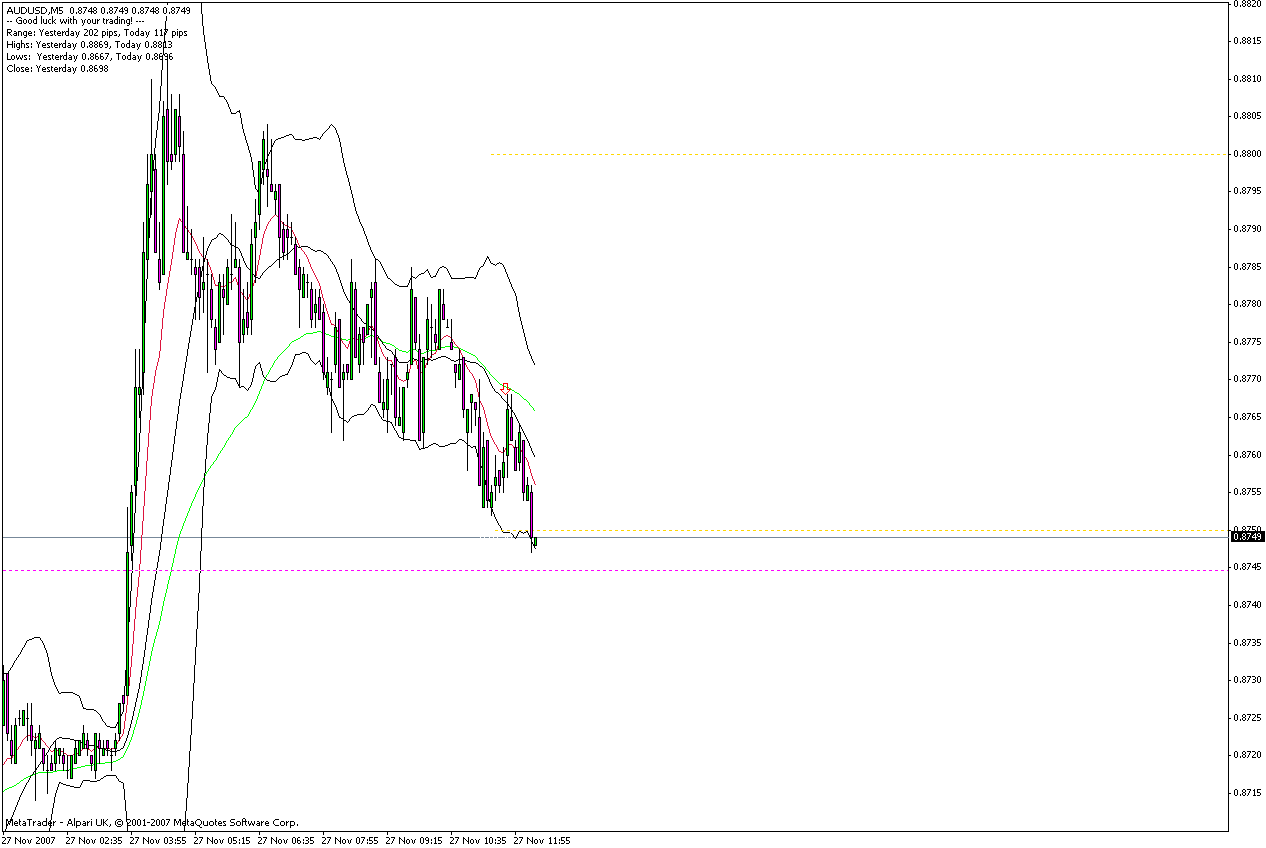Click the '27 Nov 07:55' time label
Image resolution: width=1266 pixels, height=848 pixels.
pos(350,841)
